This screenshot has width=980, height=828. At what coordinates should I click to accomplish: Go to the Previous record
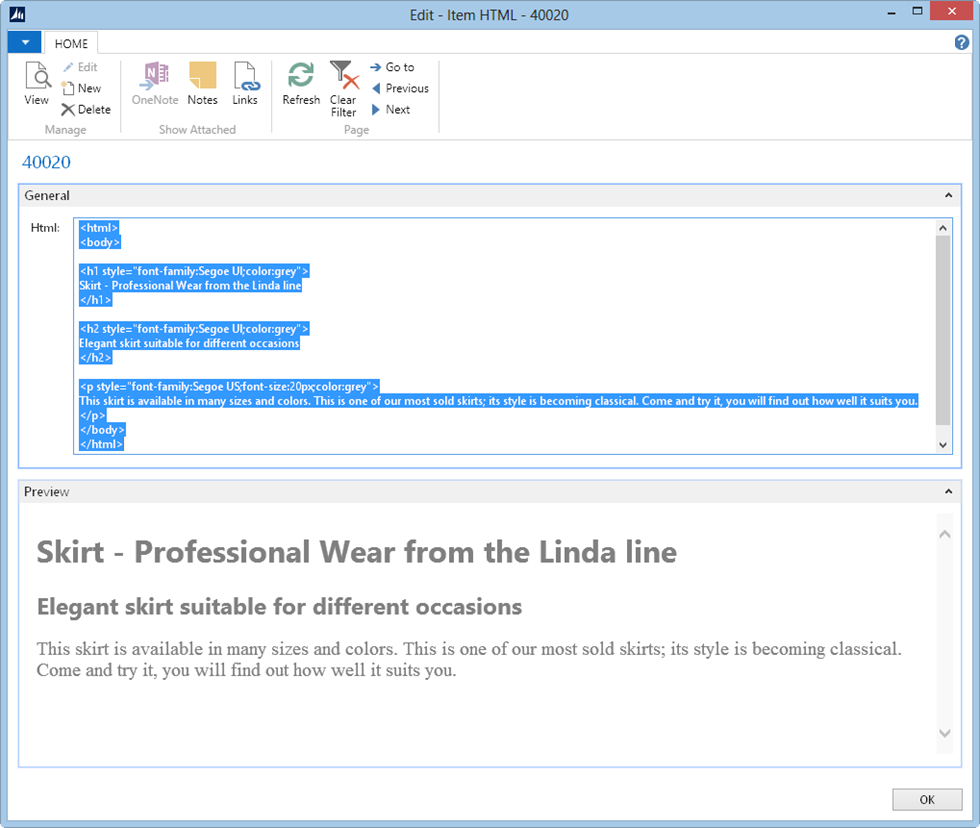coord(399,88)
